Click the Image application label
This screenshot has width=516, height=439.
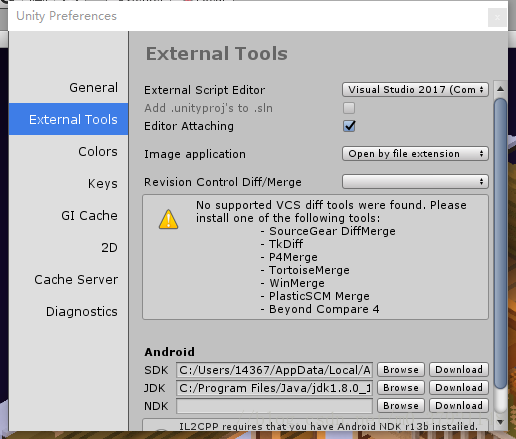pyautogui.click(x=195, y=154)
